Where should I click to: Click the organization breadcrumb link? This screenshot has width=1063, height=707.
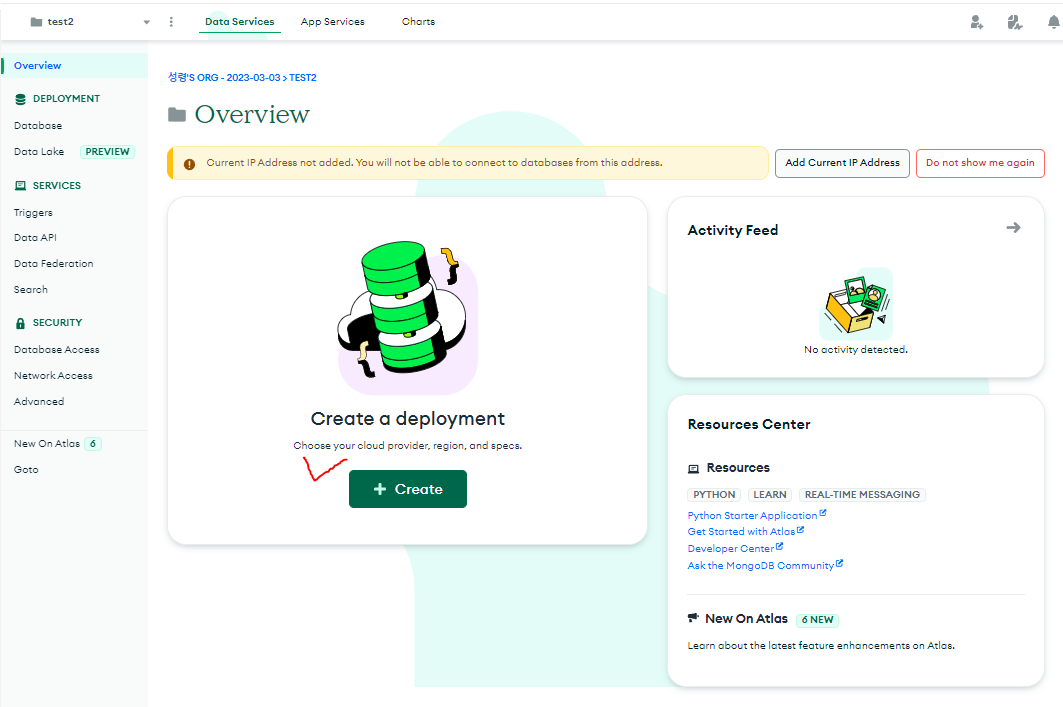click(x=224, y=78)
